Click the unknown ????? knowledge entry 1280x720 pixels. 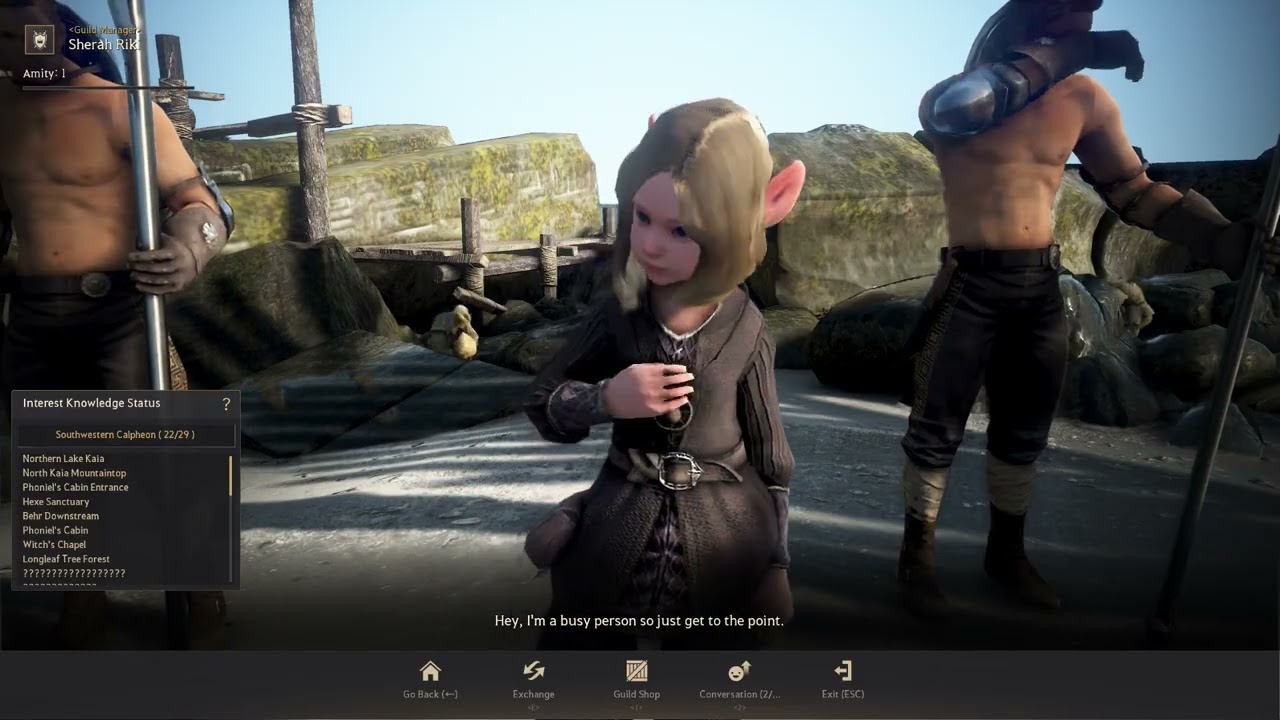74,573
